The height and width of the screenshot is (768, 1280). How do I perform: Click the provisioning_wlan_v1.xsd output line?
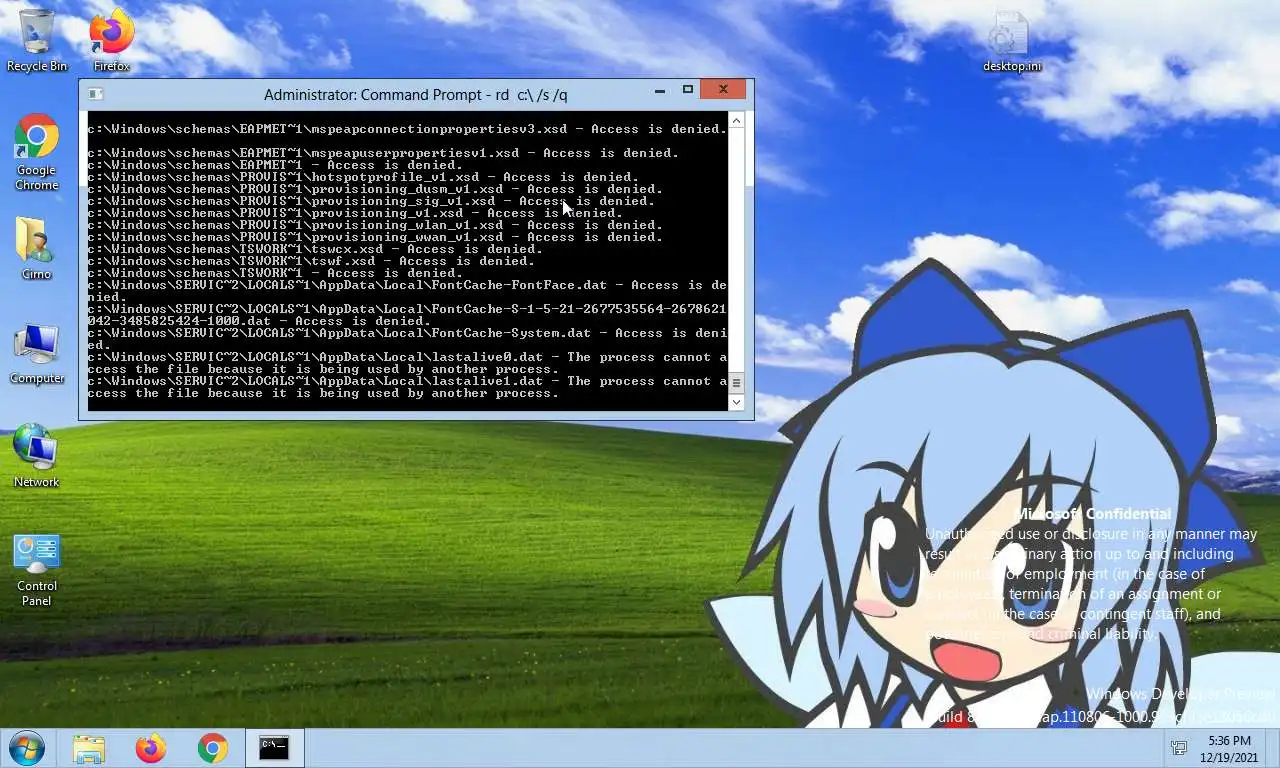click(375, 225)
